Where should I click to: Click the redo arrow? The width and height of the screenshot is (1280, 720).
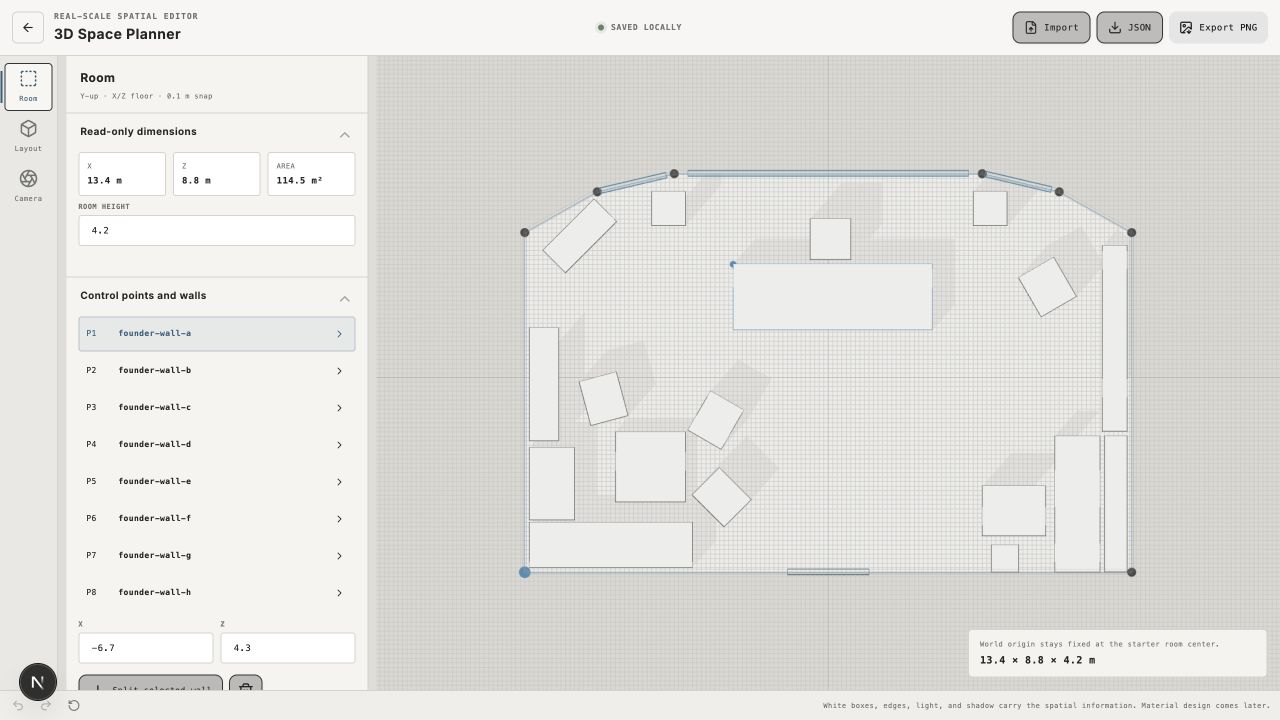pos(46,706)
